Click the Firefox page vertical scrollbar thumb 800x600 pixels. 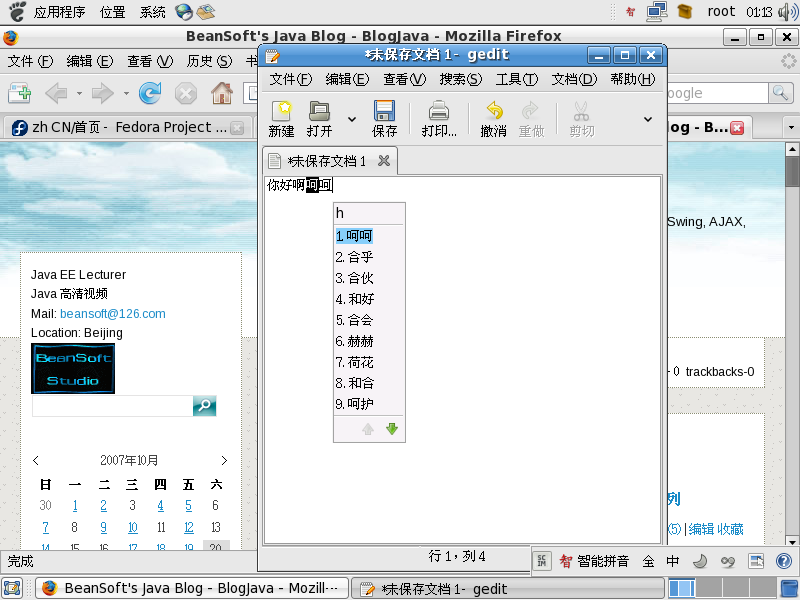[792, 171]
